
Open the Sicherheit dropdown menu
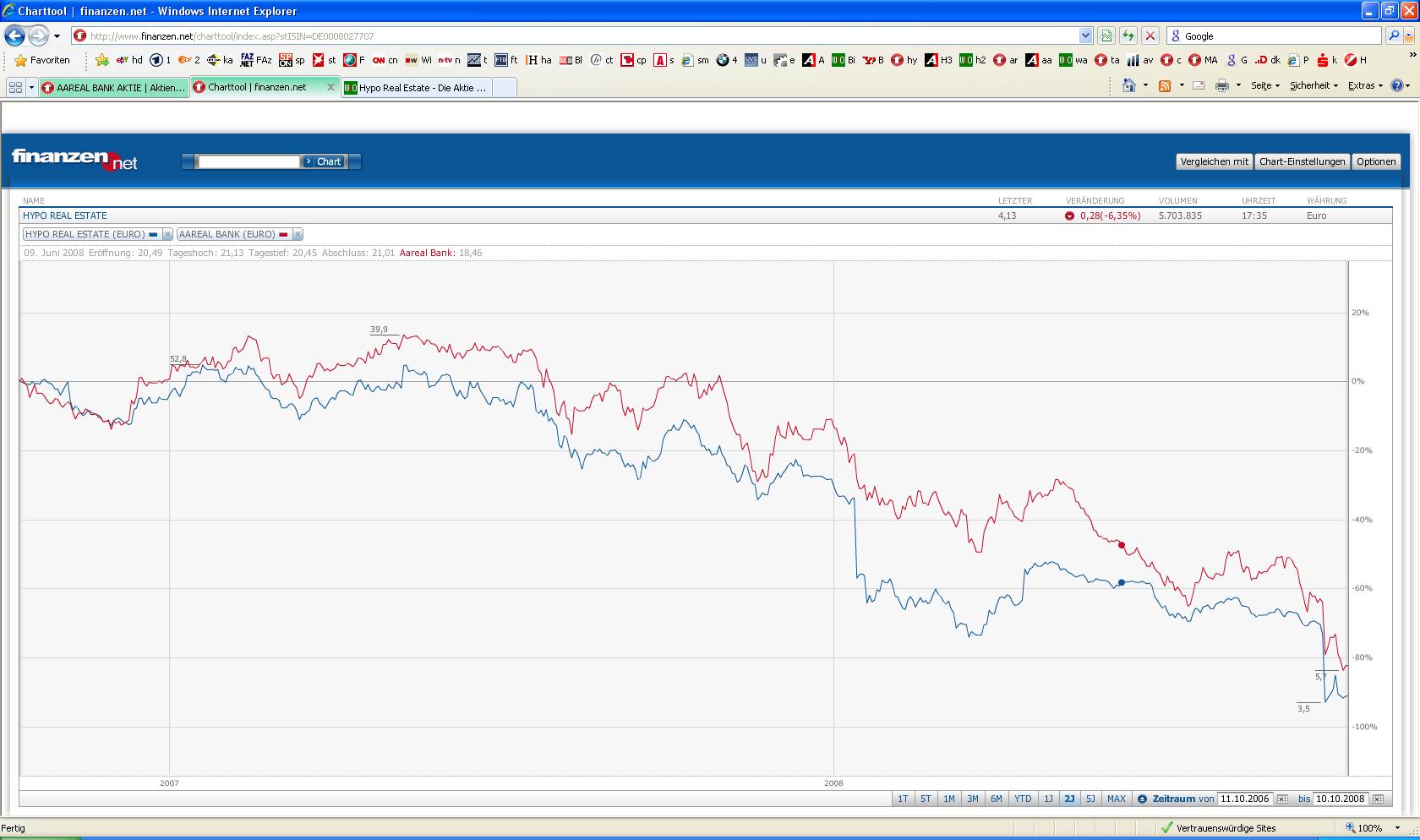click(x=1313, y=86)
